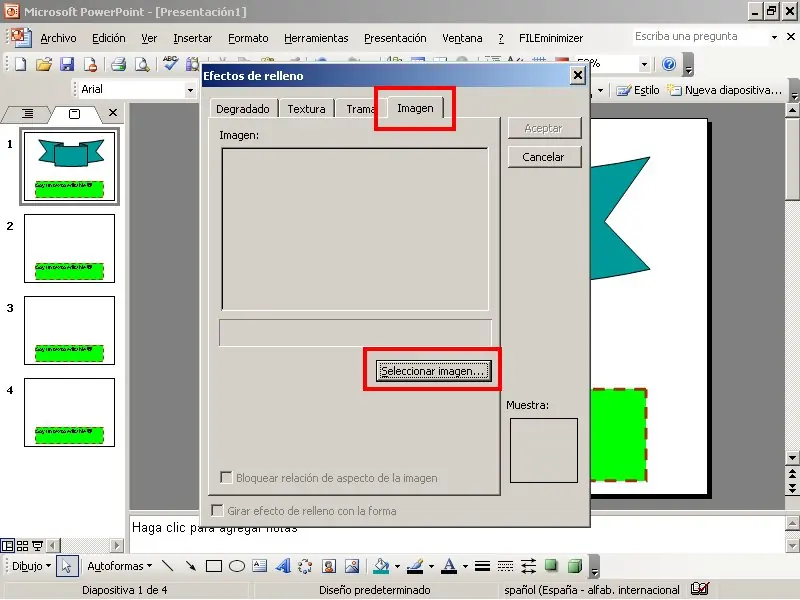The image size is (800, 600).
Task: Select slide 4 thumbnail
Action: [69, 412]
